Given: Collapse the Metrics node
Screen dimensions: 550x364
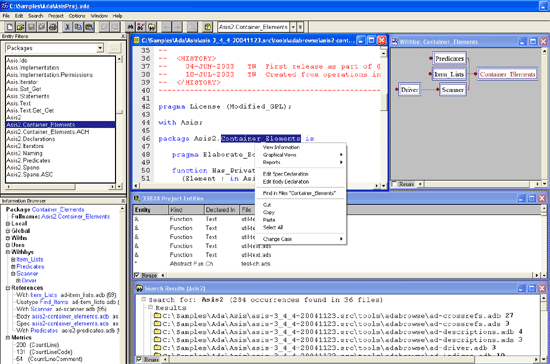Looking at the screenshot, I should coord(8,338).
